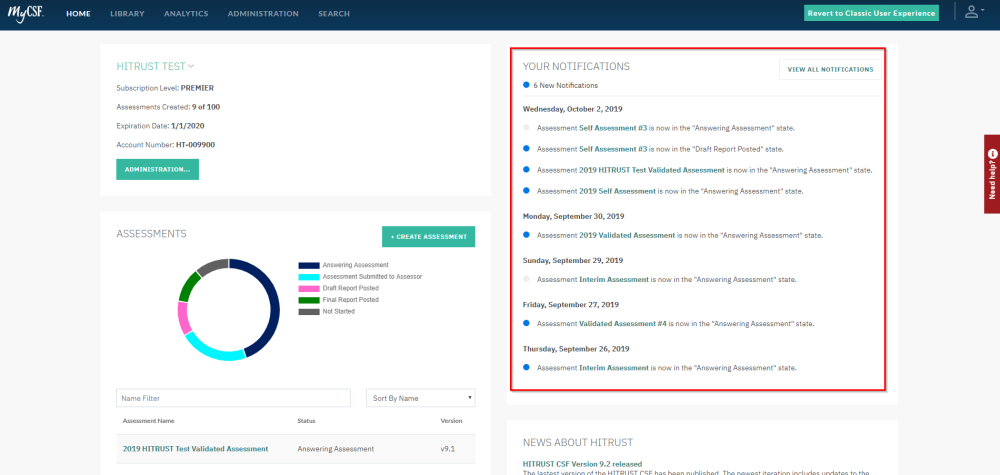Click the Friday, September 27, 2019 date heading
Image resolution: width=1000 pixels, height=475 pixels.
tap(571, 305)
